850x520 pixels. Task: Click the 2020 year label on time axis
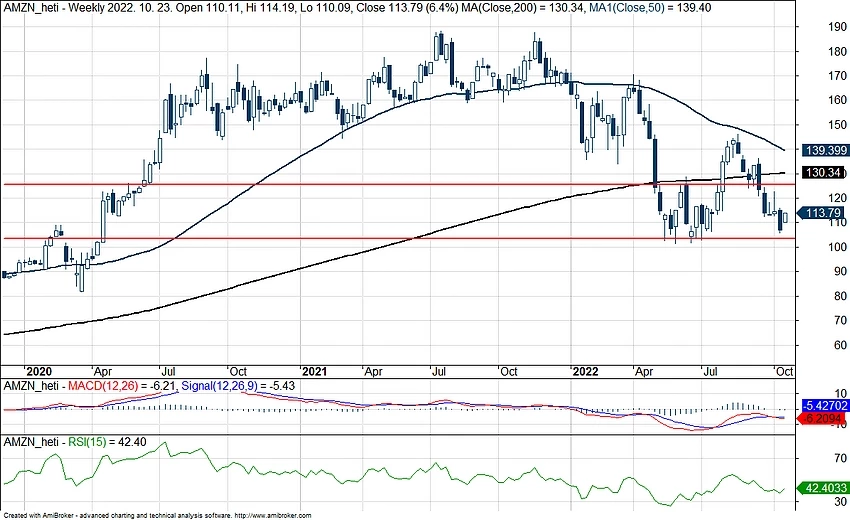[x=39, y=371]
